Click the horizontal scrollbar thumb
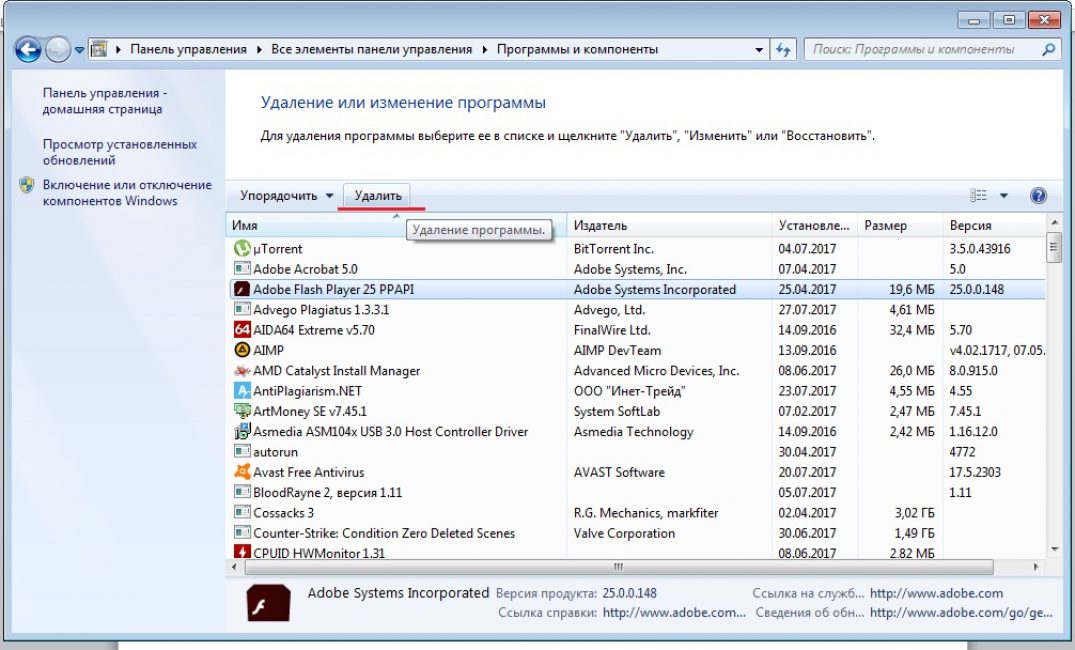 (x=618, y=567)
